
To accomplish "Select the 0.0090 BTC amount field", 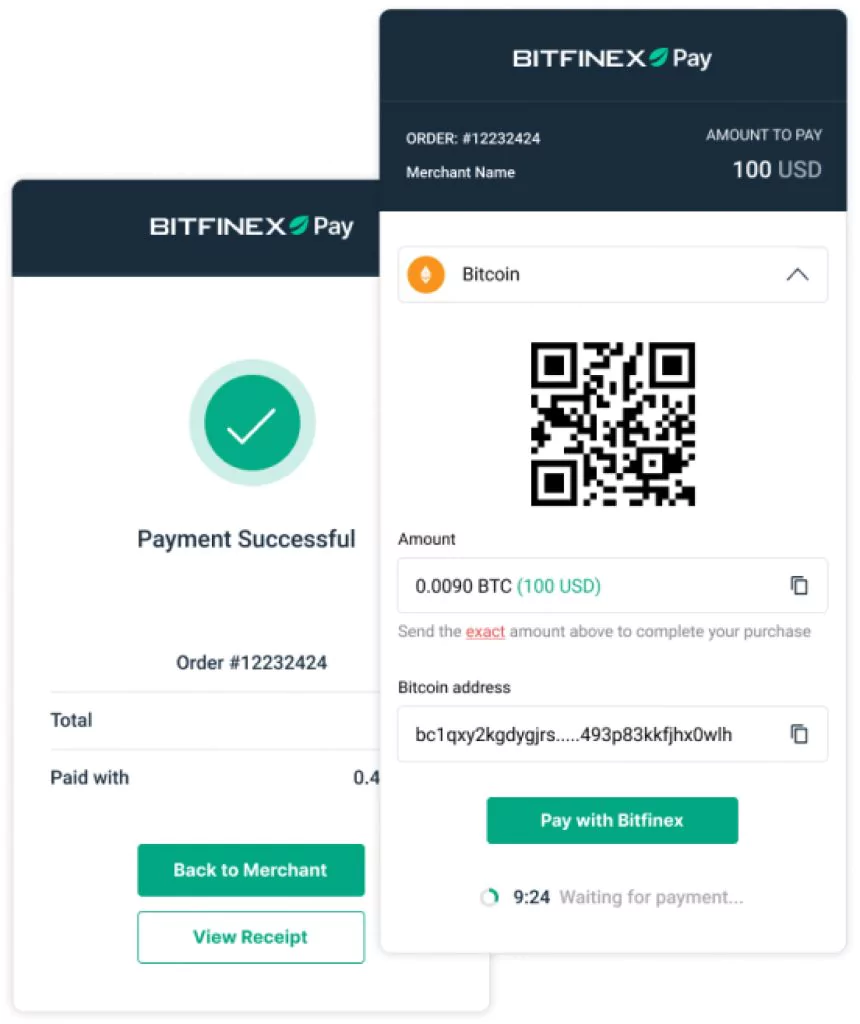I will (613, 585).
